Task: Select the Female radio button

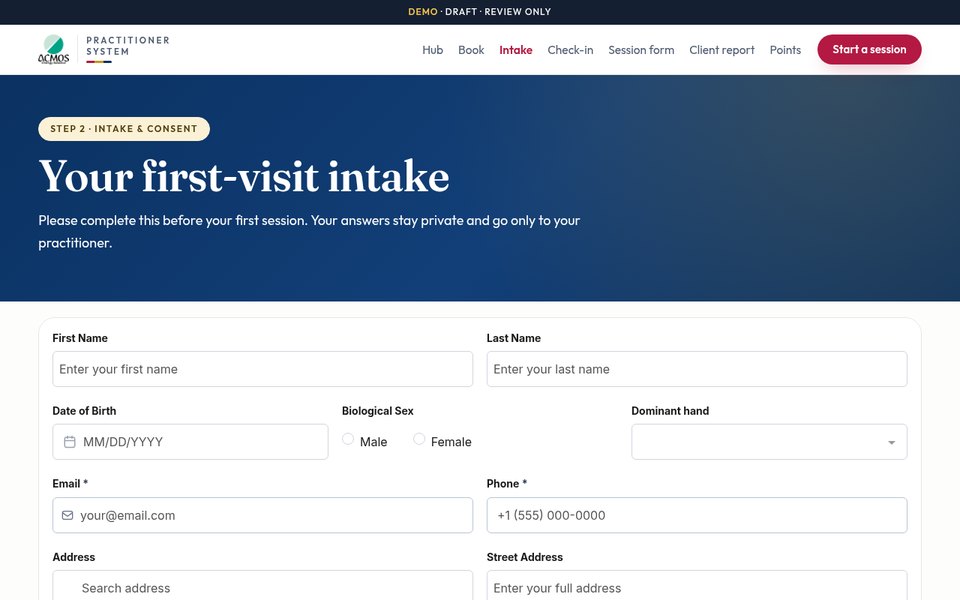Action: tap(419, 439)
